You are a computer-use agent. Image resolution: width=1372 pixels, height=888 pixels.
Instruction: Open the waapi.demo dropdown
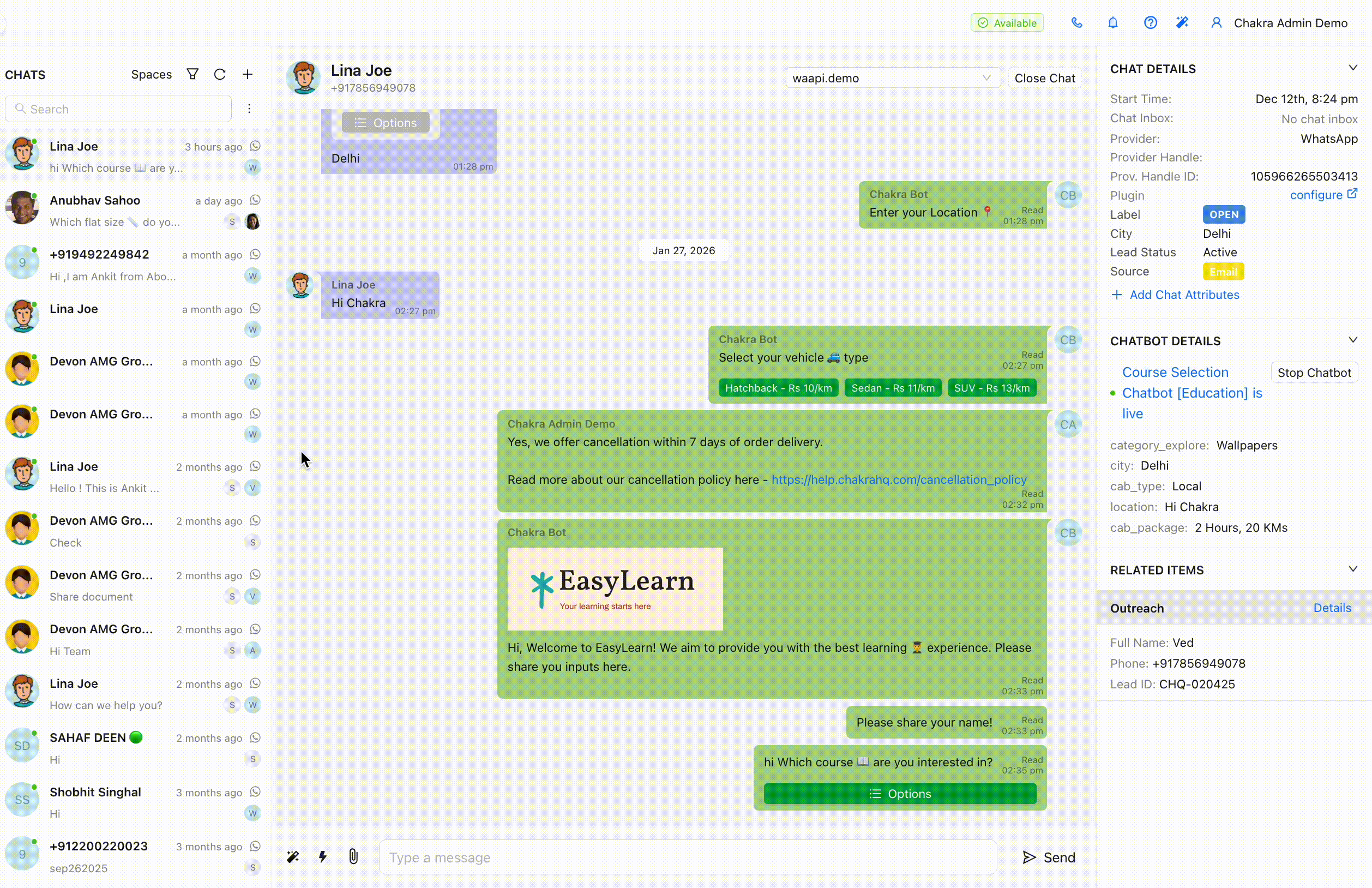click(x=892, y=78)
